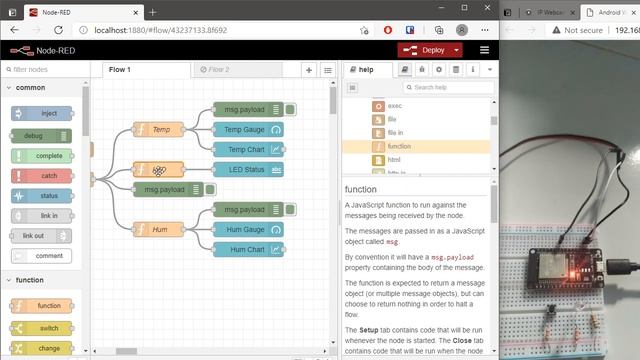Click the filter nodes search field
The image size is (640, 360).
click(x=45, y=70)
